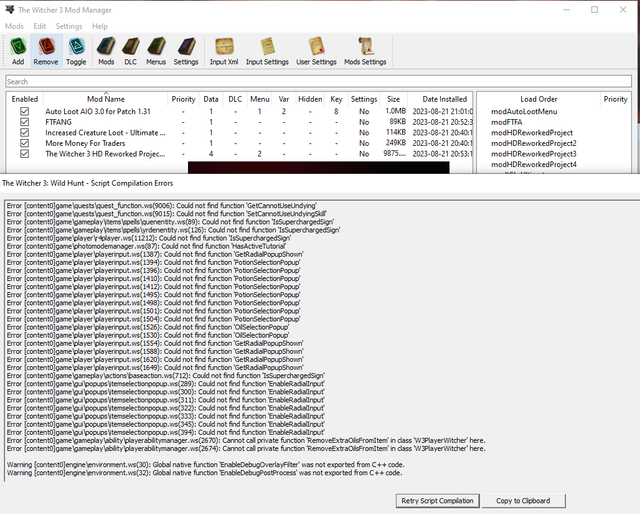Sort by Key column header

tap(336, 99)
